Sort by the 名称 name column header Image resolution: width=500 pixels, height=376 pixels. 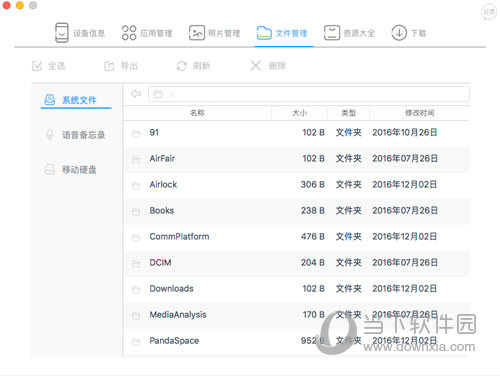click(x=197, y=113)
